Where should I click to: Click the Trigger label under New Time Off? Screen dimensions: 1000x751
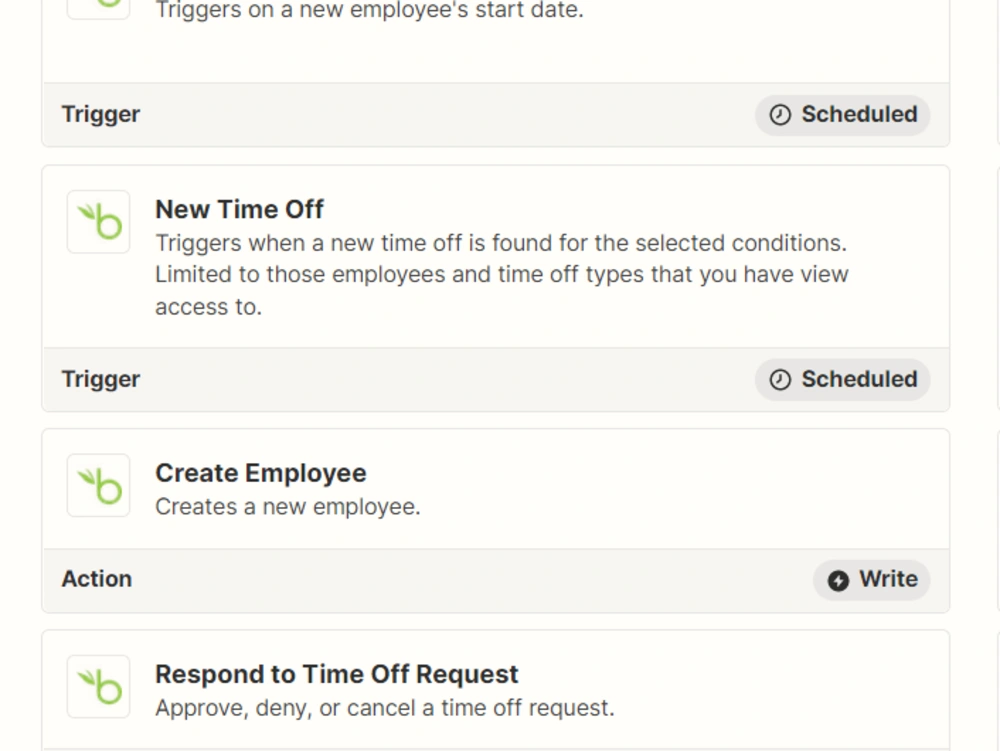(x=100, y=380)
